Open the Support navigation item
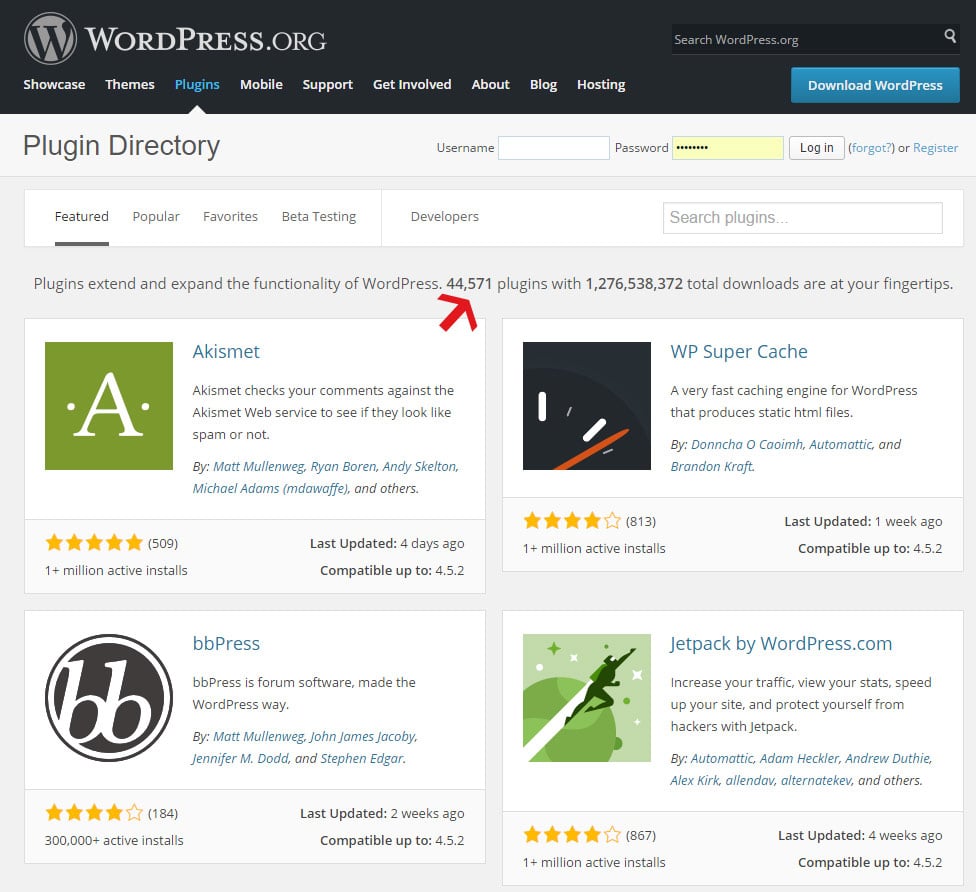 click(x=327, y=85)
